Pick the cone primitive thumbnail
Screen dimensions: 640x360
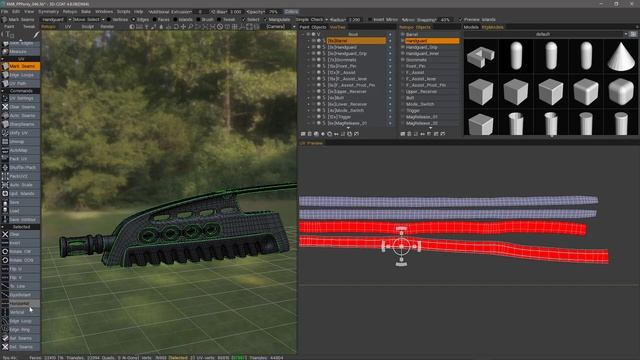point(621,56)
